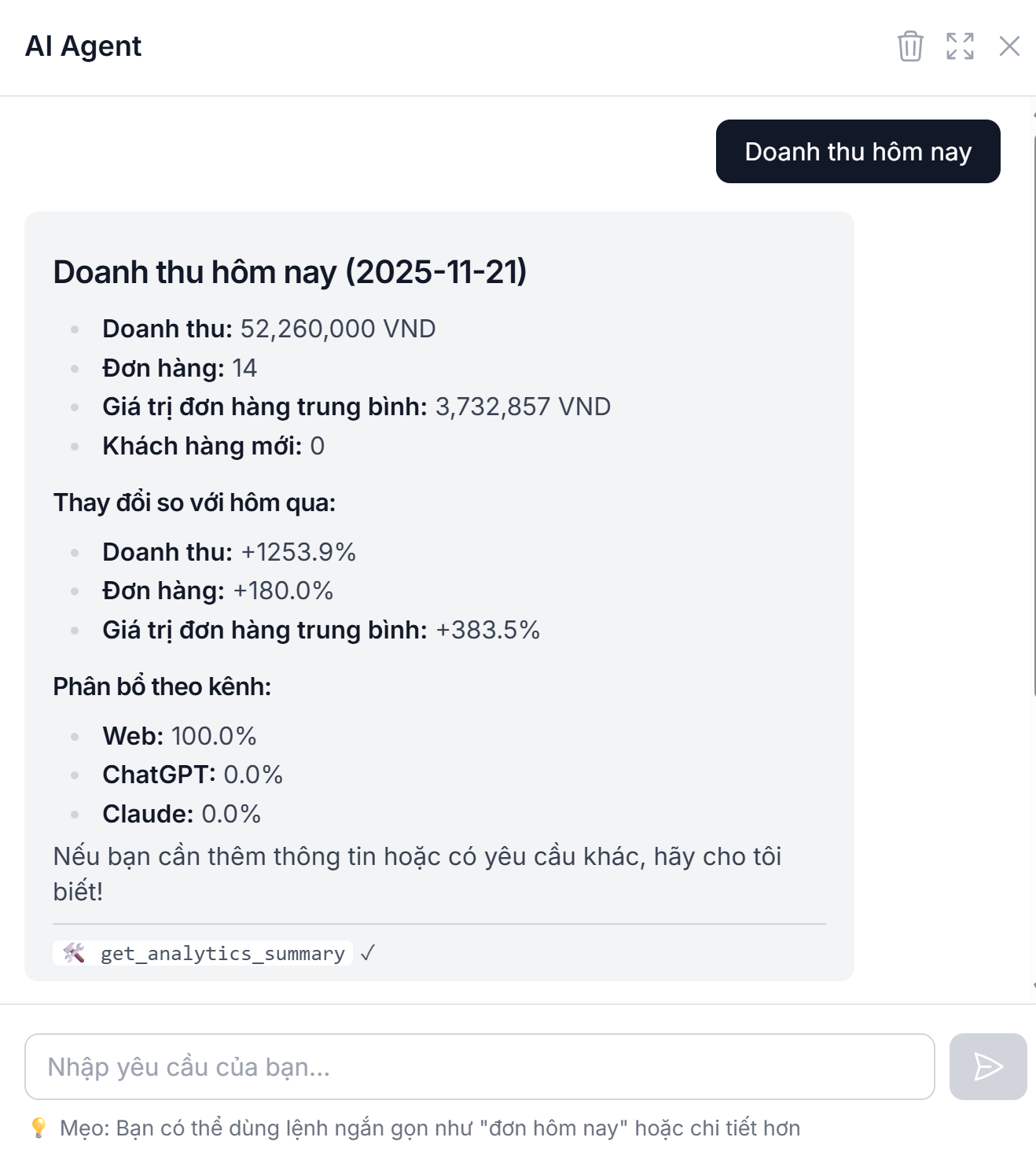Click the "Giá trị đơn hàng trung bình" 3,732,857 VND line

356,407
